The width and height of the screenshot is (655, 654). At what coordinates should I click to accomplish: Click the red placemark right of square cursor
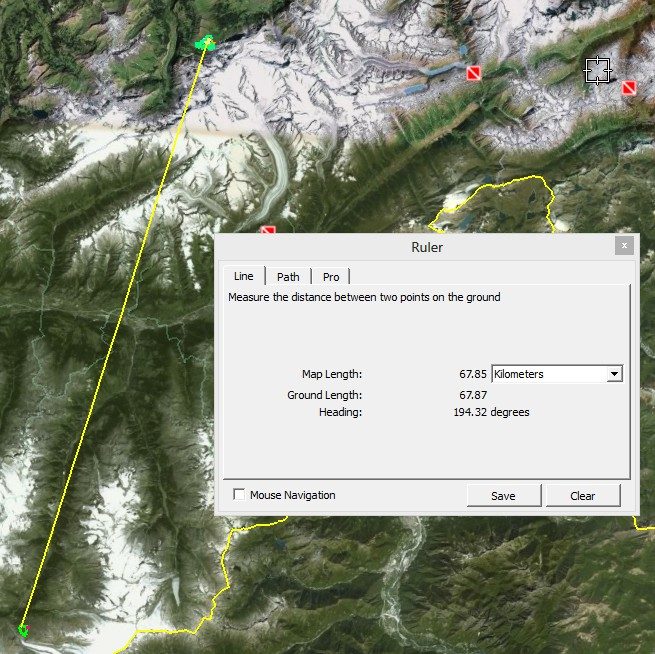point(628,88)
